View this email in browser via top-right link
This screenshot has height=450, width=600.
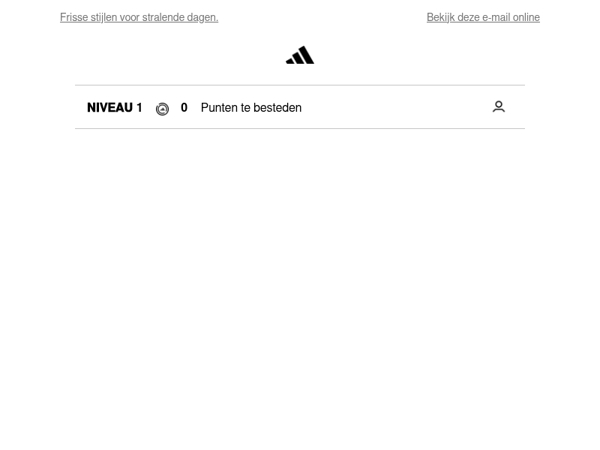(483, 17)
